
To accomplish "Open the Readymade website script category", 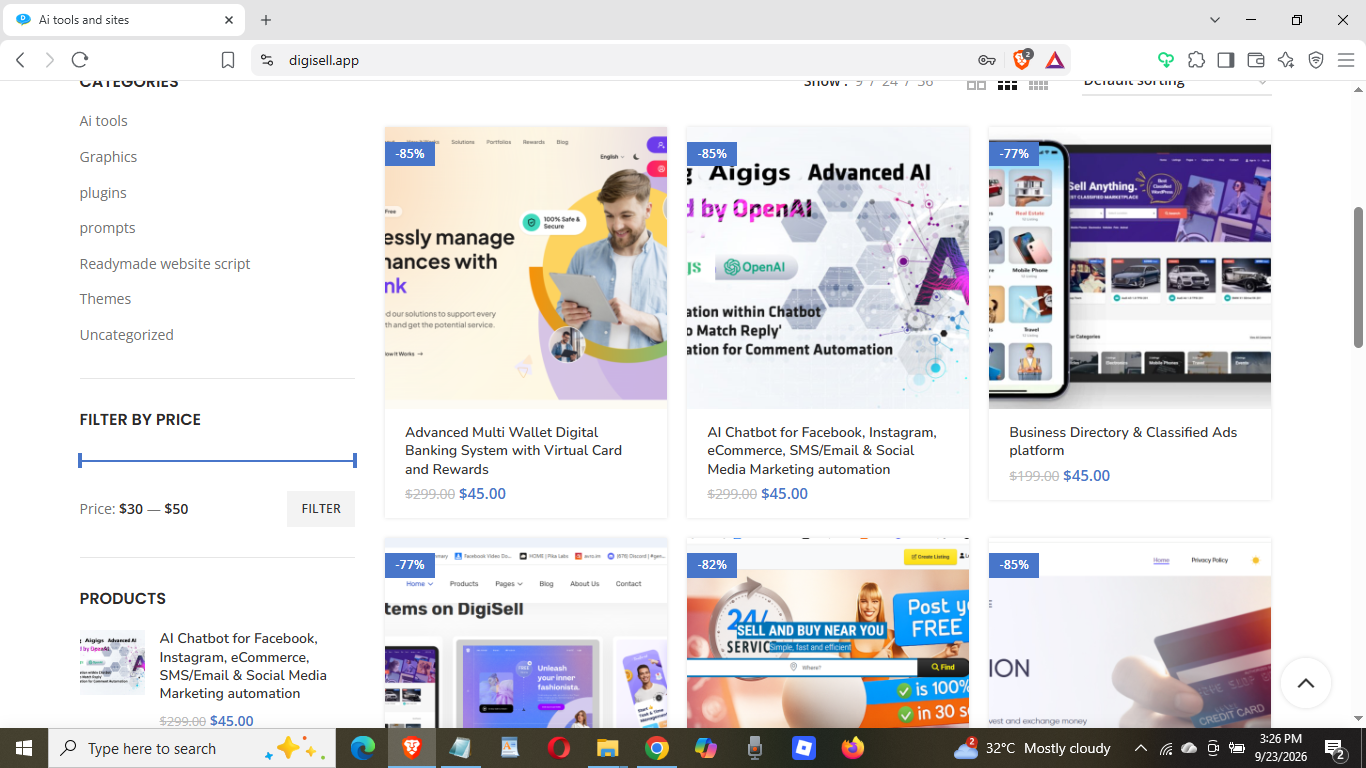I will (165, 264).
